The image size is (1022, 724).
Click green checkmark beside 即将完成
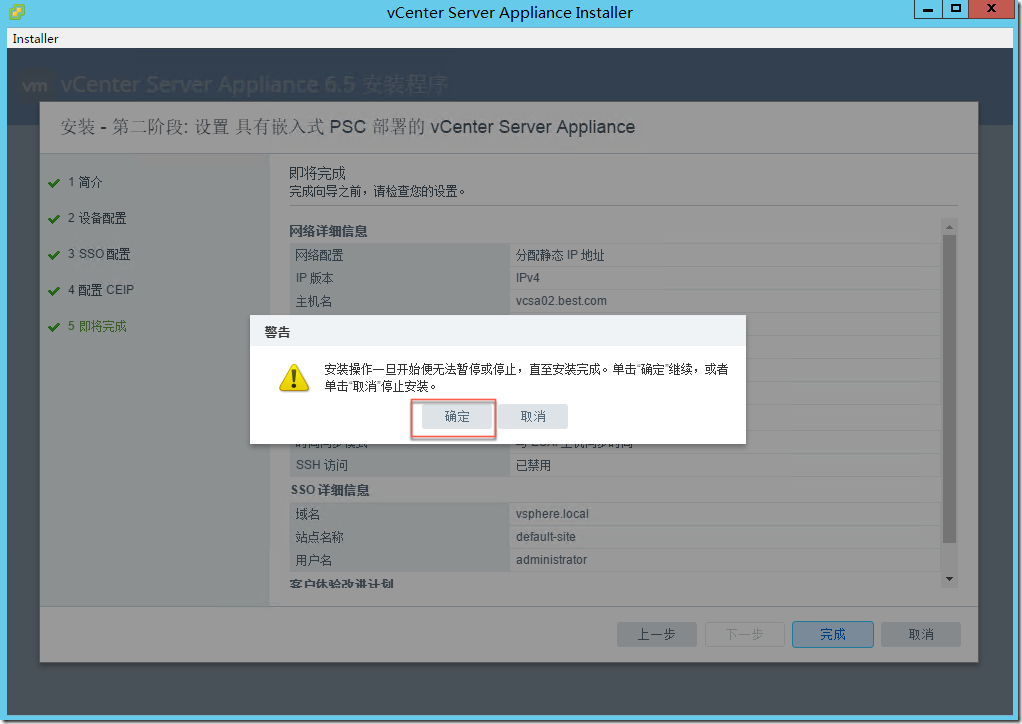[x=54, y=326]
